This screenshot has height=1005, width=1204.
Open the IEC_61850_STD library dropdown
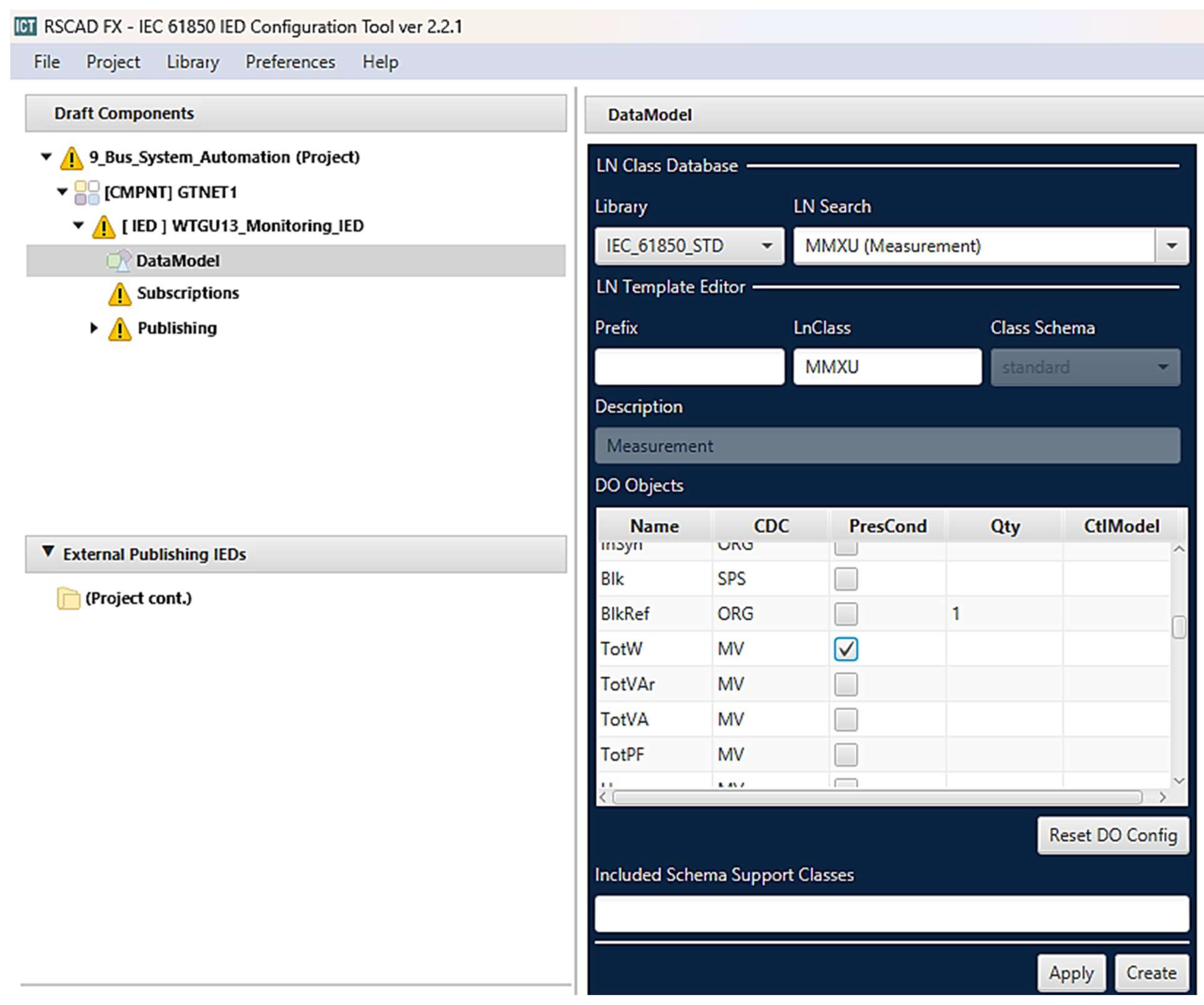(689, 246)
